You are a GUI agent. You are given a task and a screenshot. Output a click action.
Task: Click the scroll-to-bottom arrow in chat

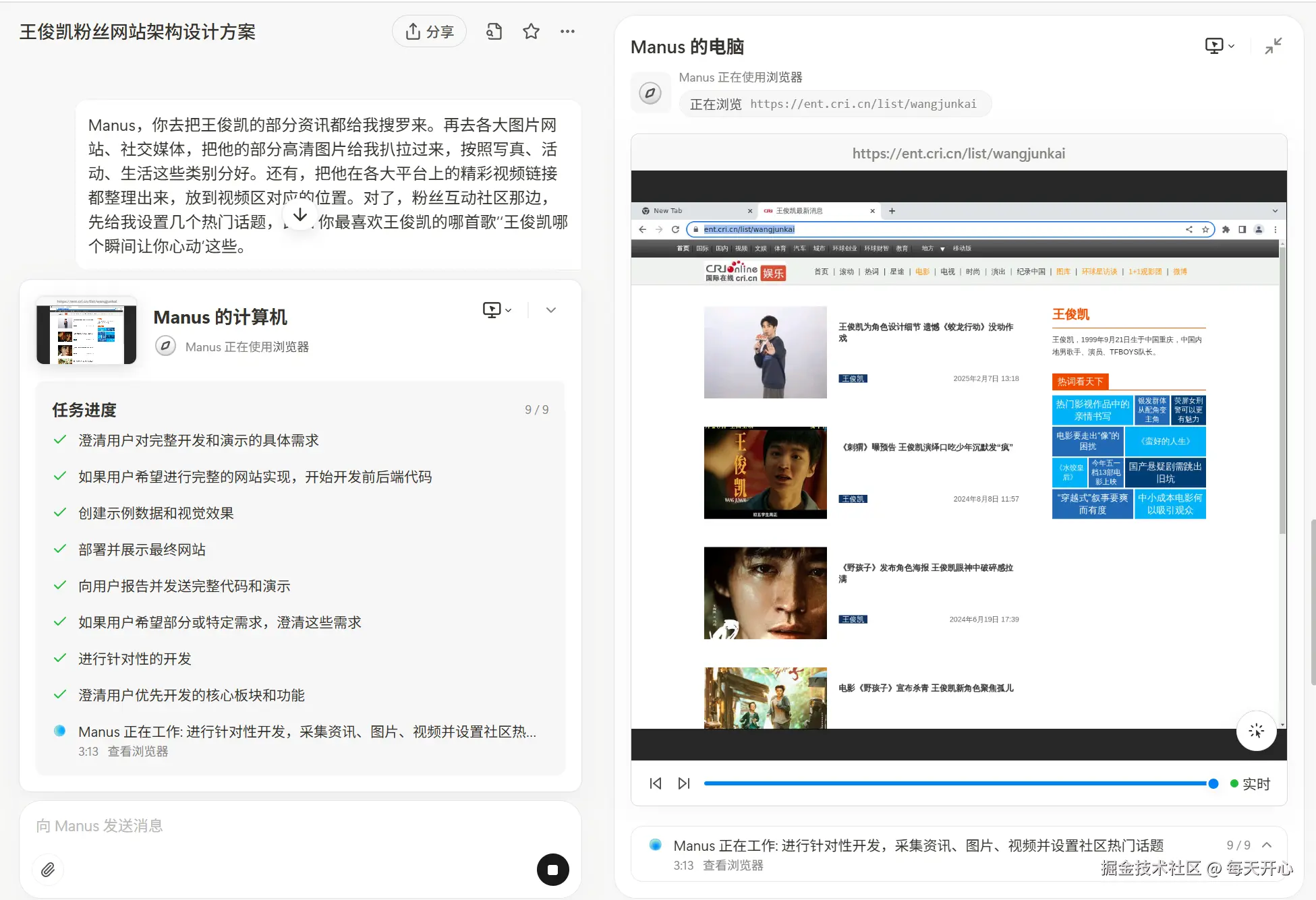click(300, 215)
